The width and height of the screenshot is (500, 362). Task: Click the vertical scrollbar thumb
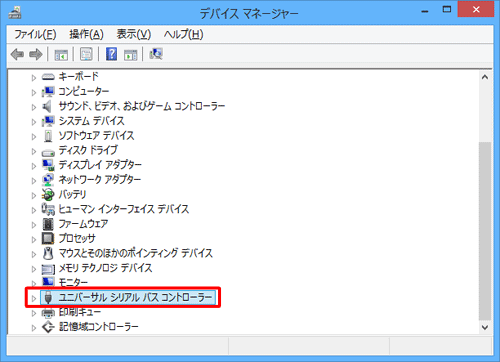coord(485,231)
